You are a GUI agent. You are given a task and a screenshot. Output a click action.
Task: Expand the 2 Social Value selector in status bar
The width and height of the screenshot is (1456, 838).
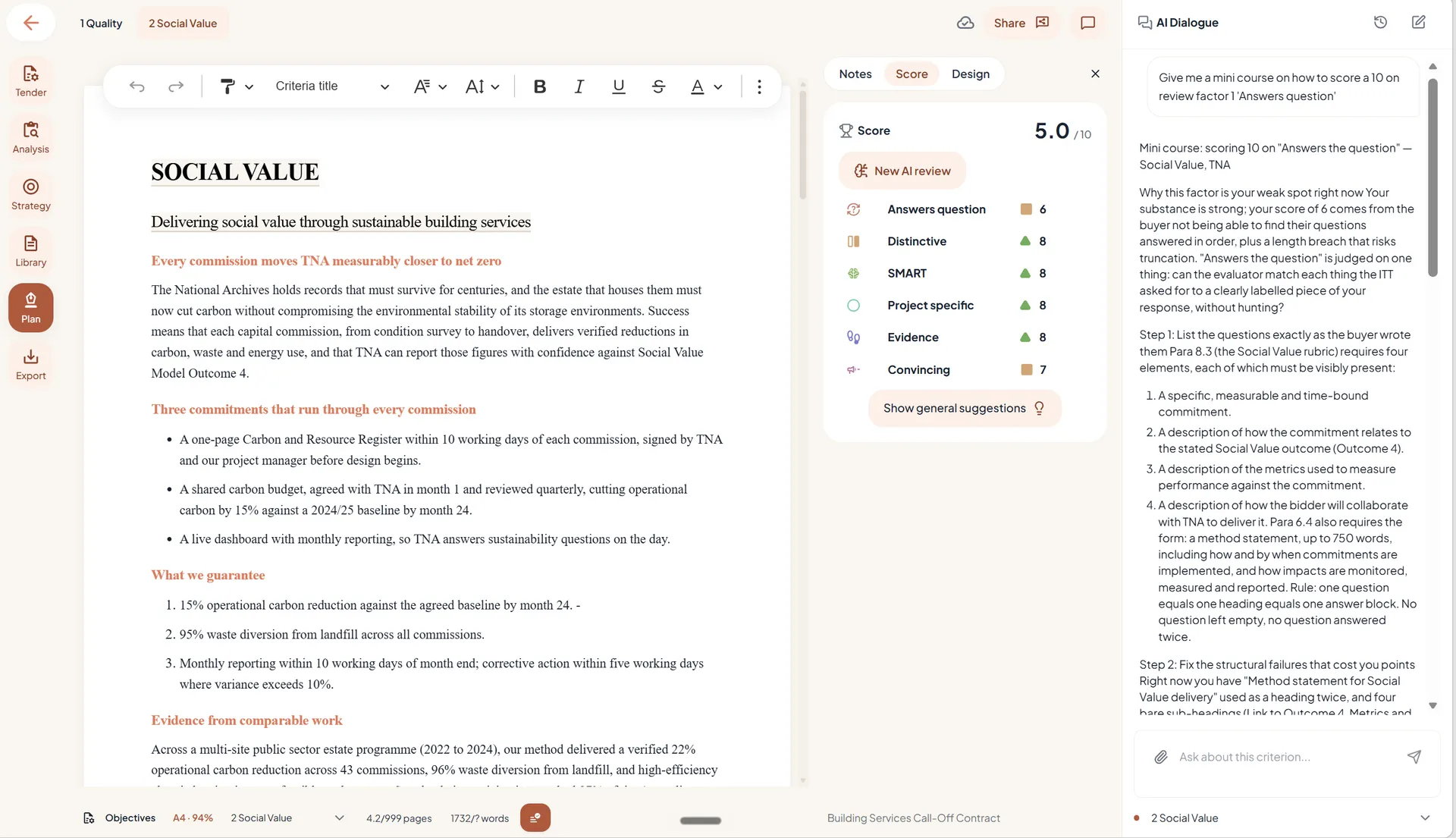[287, 818]
